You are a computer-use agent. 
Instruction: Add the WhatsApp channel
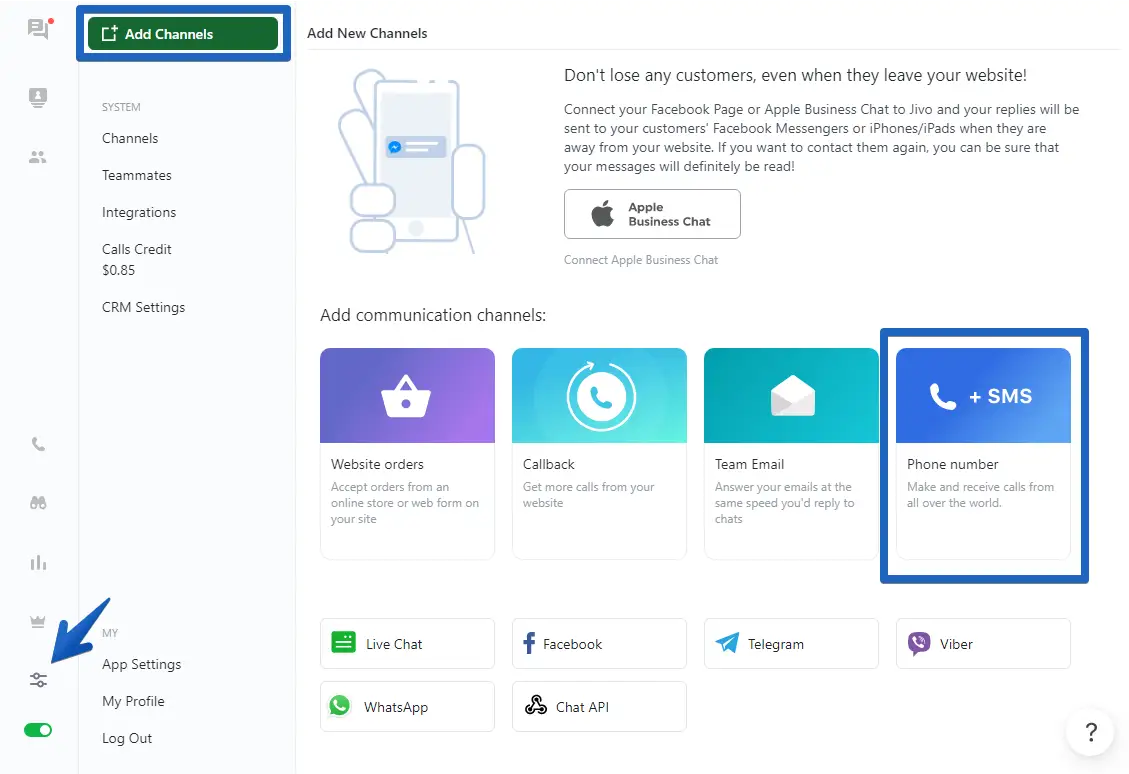407,706
